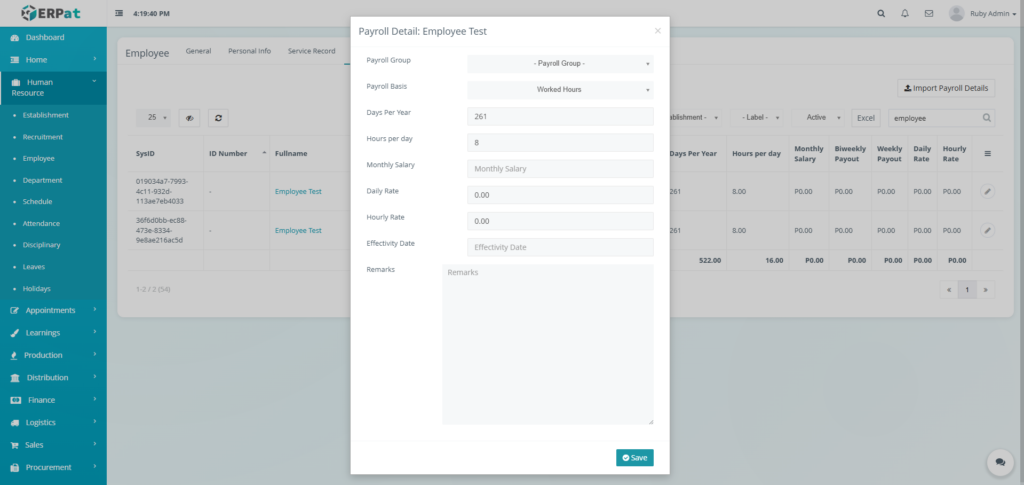Click the Import Payroll Details button
This screenshot has width=1024, height=485.
[946, 88]
